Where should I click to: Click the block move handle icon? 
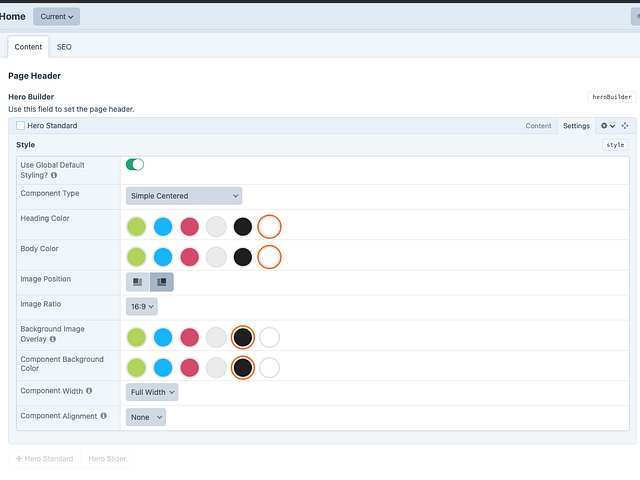(625, 126)
